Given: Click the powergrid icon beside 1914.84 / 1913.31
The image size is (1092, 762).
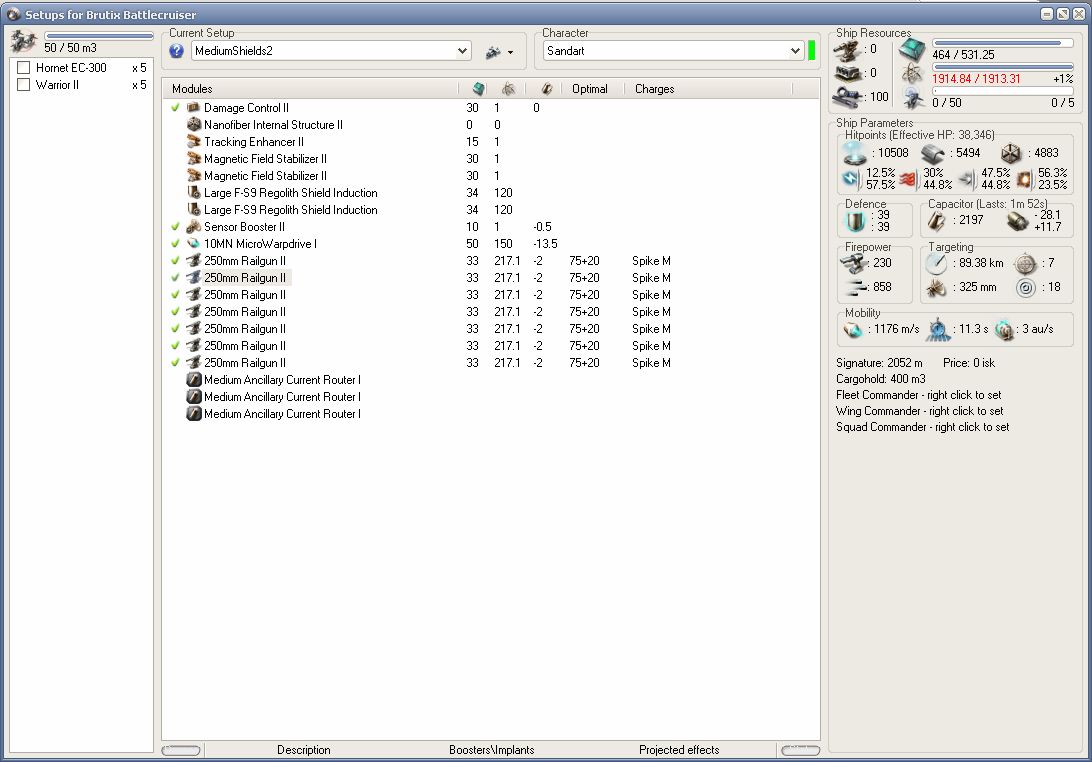Looking at the screenshot, I should [912, 73].
